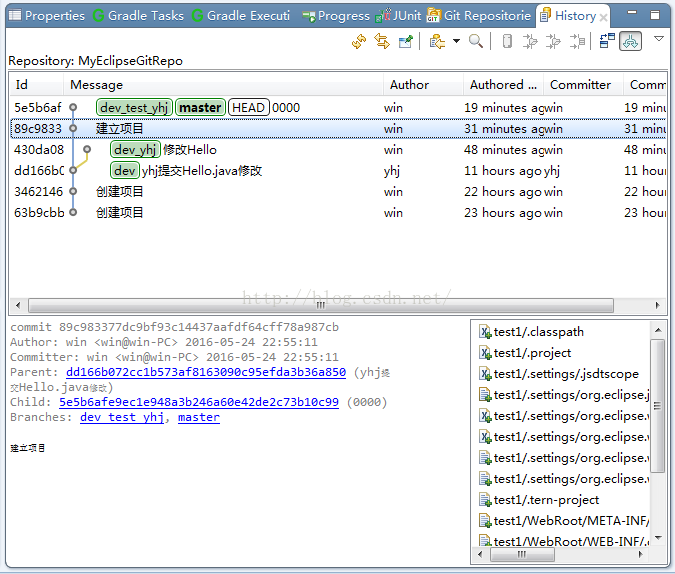Click the dev_yhj branch label
Viewport: 675px width, 574px height.
[135, 150]
